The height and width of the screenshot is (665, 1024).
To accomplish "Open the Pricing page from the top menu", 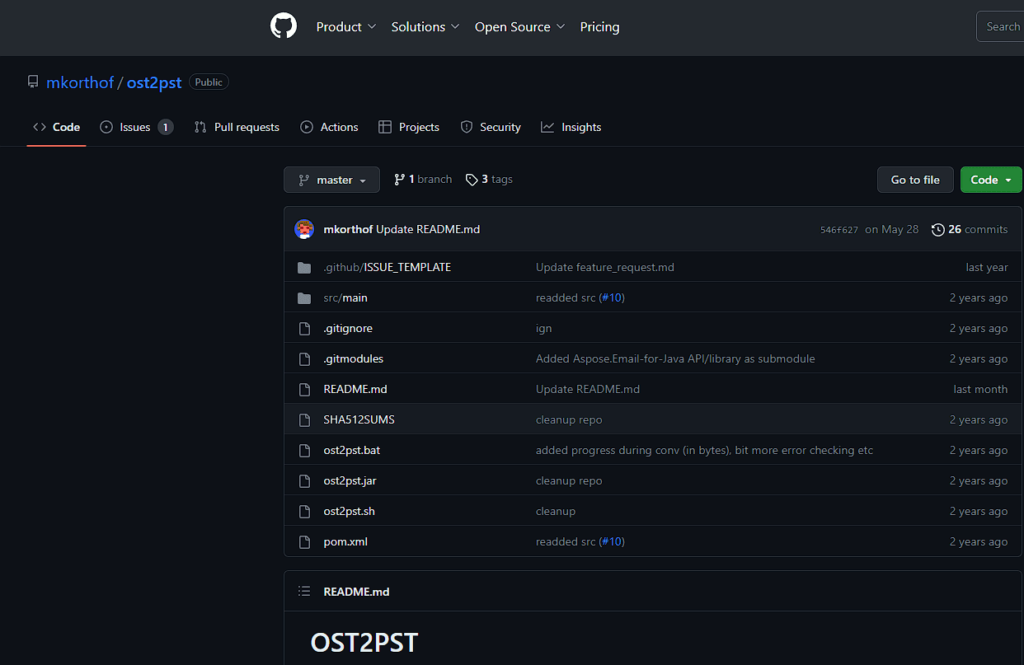I will [x=599, y=27].
